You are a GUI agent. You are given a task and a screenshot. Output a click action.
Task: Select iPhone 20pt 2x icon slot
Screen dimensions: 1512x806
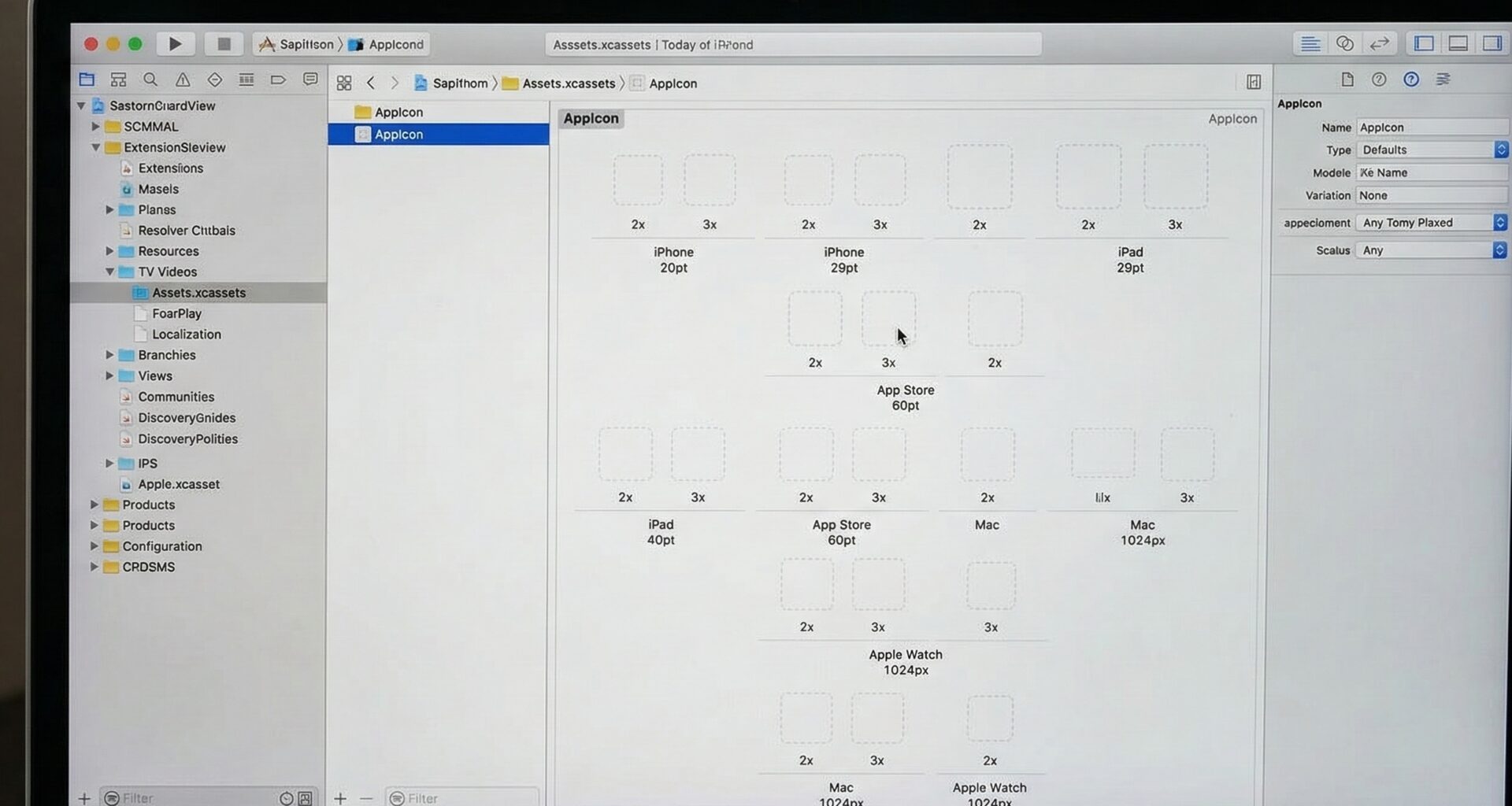638,180
